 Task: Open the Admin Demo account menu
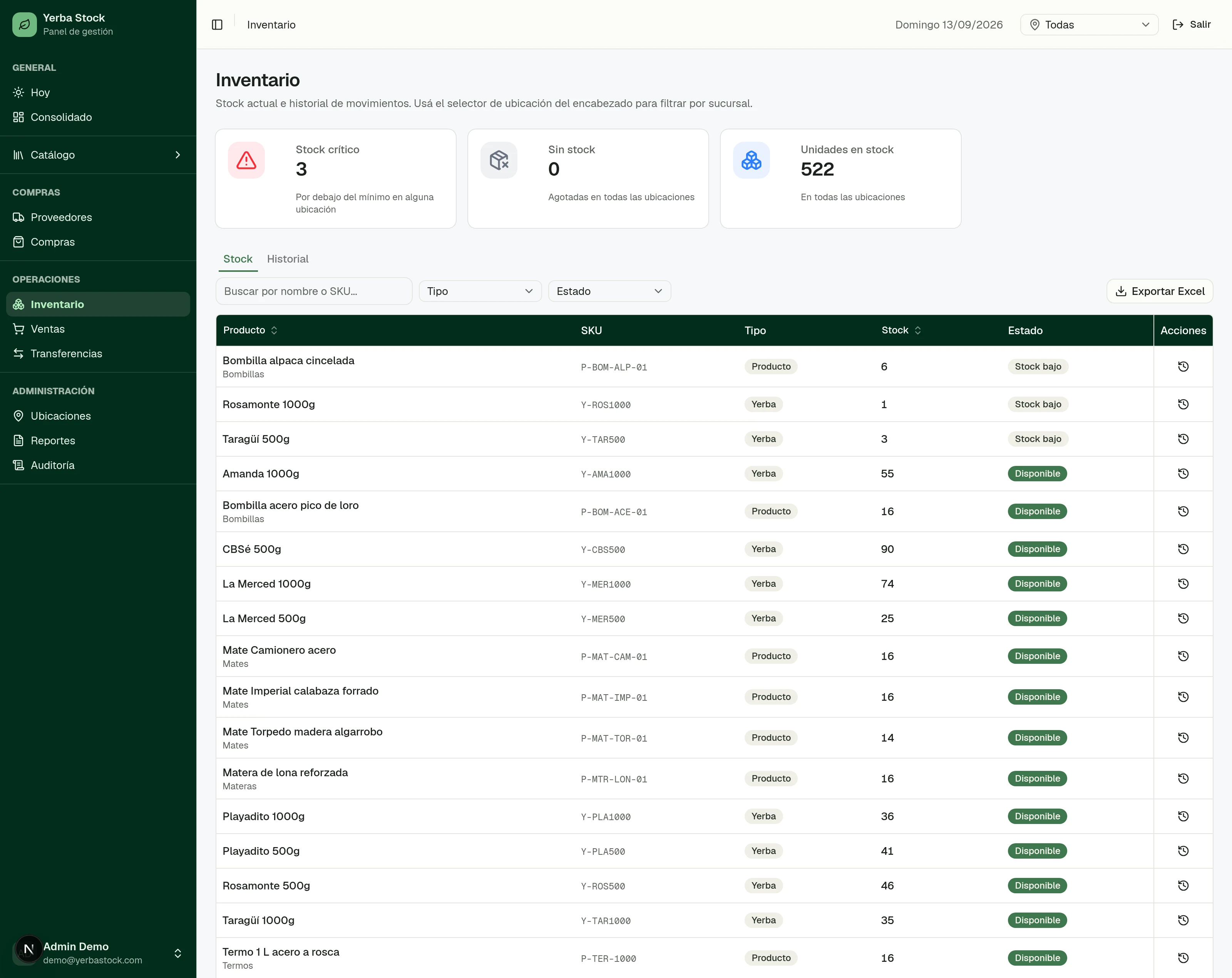point(98,953)
